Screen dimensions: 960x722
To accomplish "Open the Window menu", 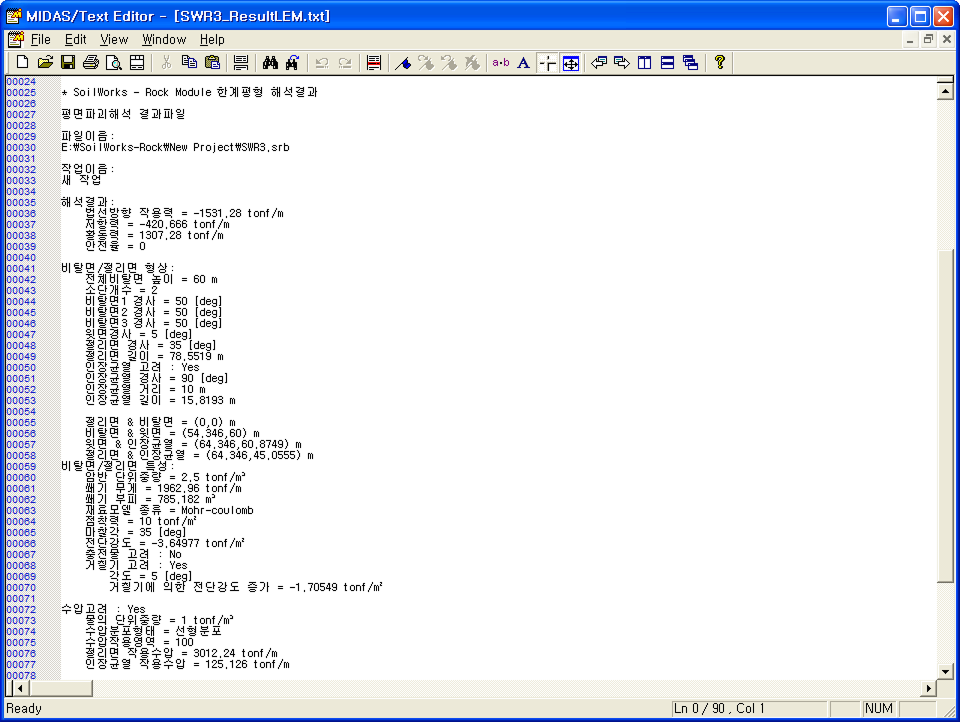I will click(x=164, y=40).
